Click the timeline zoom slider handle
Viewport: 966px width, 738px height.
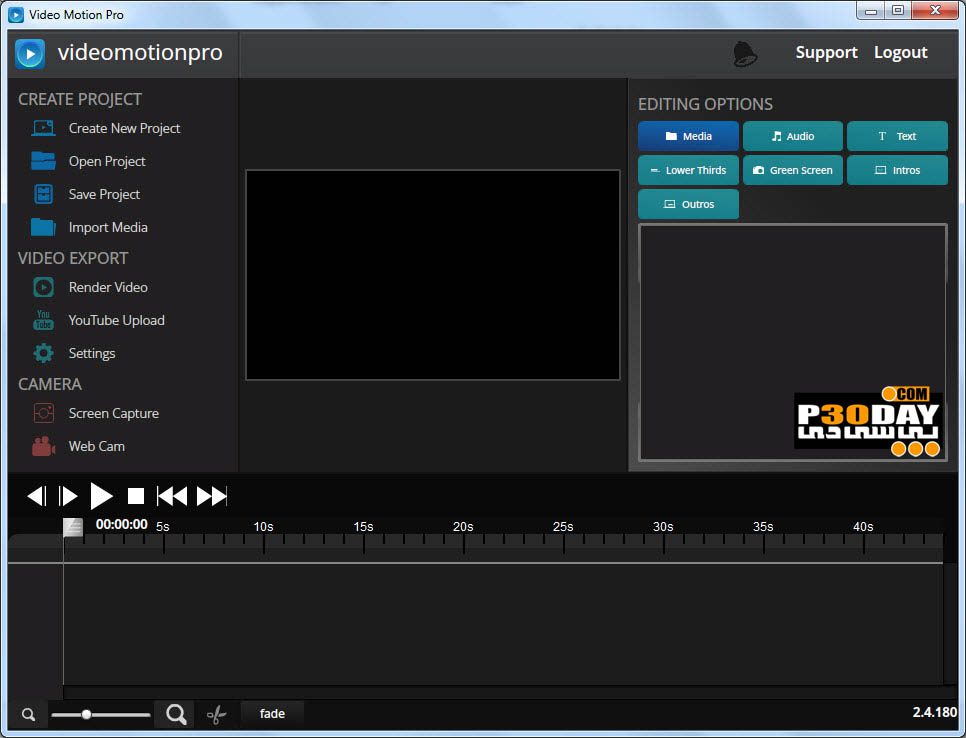tap(87, 715)
